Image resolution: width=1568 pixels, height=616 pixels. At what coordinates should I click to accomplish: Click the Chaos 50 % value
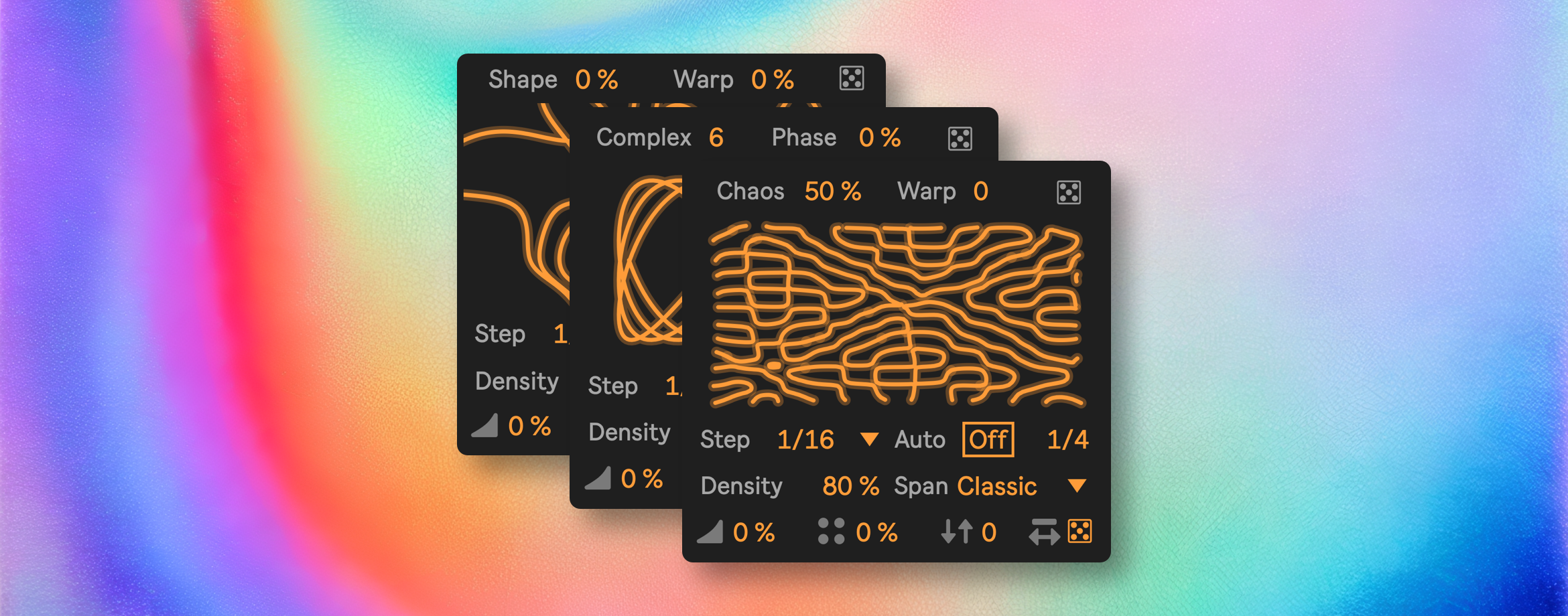coord(833,191)
